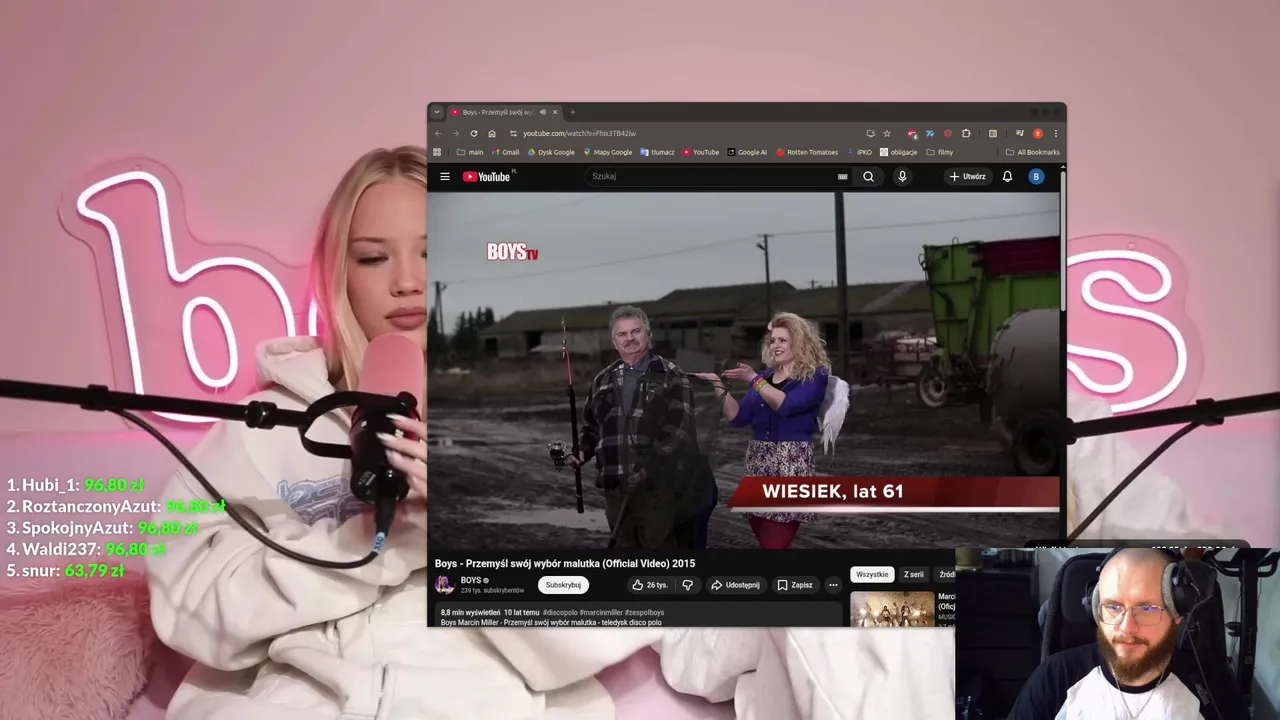Click the YouTube logo in the header
The image size is (1280, 720).
click(x=487, y=177)
